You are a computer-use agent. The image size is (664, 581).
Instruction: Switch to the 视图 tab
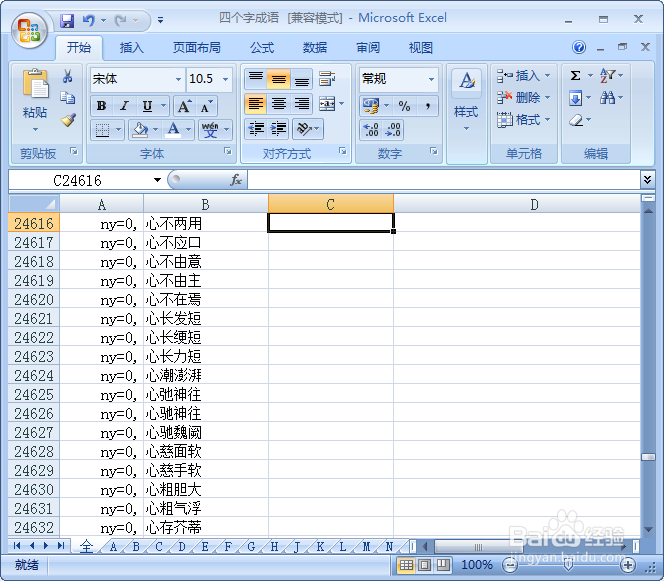pyautogui.click(x=421, y=47)
